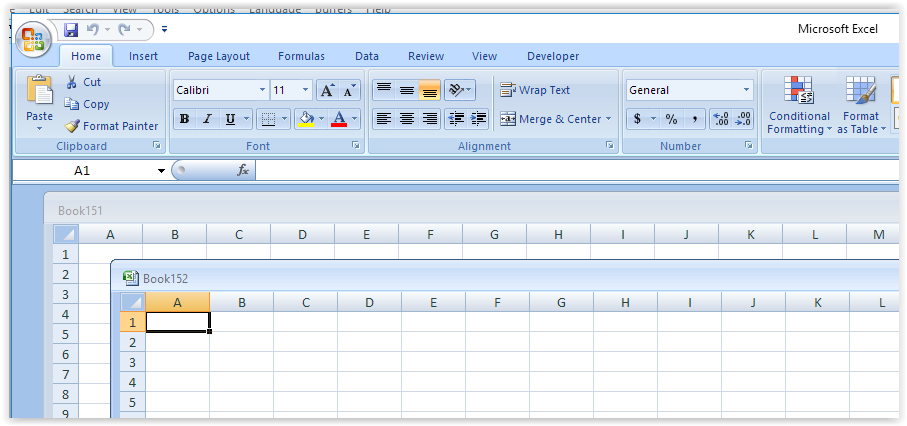The width and height of the screenshot is (907, 426).
Task: Toggle Bottom Align vertical alignment
Action: [429, 90]
